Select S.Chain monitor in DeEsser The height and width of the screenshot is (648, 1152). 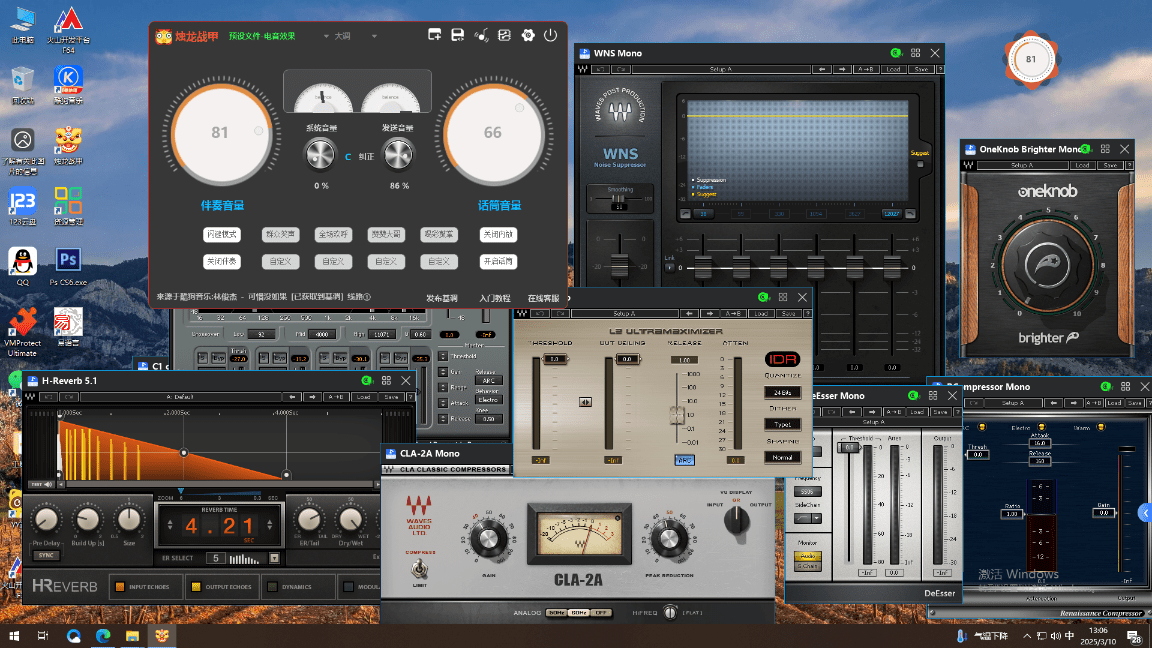click(x=807, y=566)
